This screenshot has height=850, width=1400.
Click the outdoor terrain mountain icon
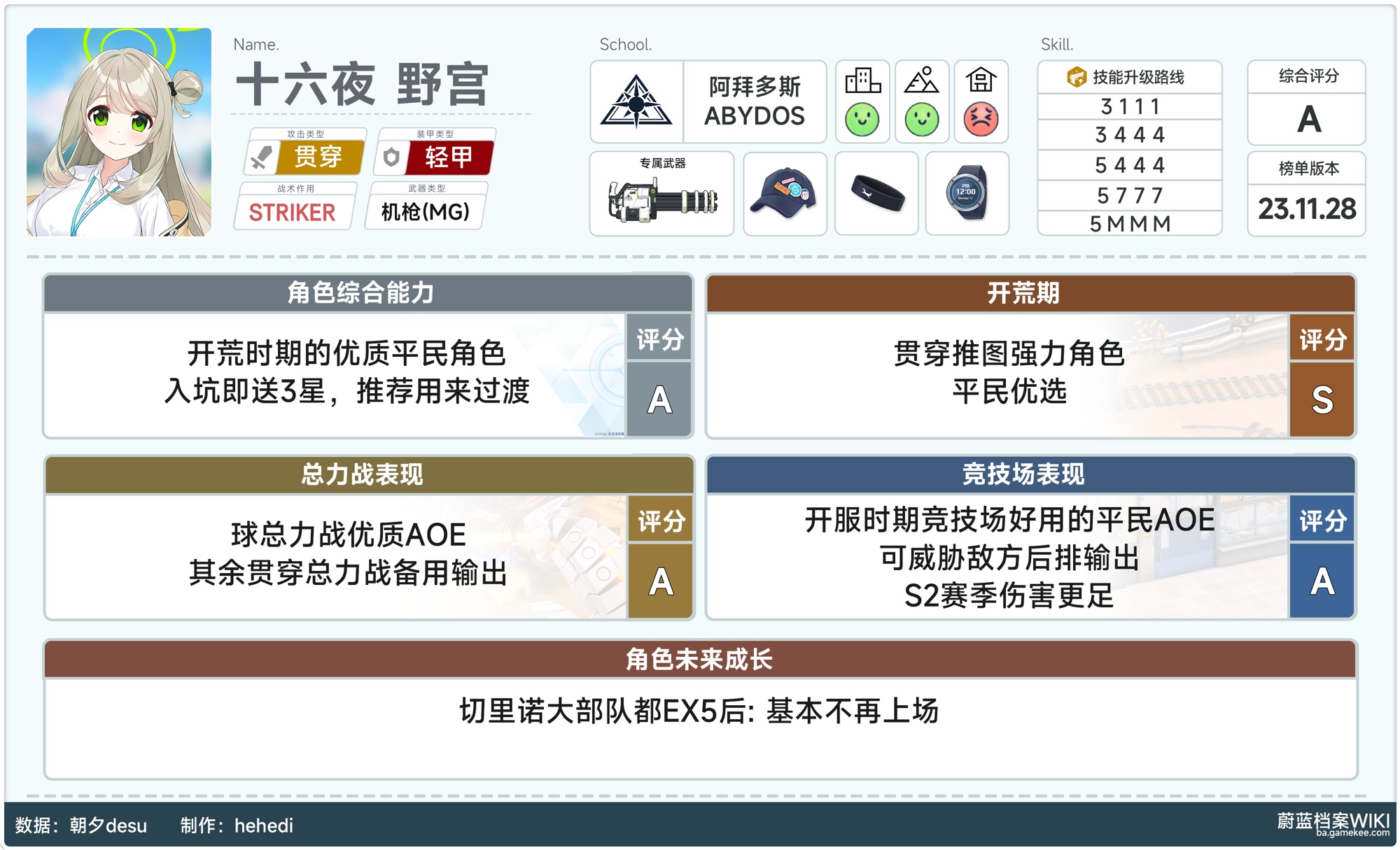click(x=921, y=81)
